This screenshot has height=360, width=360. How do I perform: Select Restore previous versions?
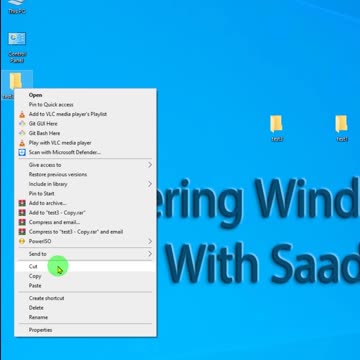click(85, 175)
